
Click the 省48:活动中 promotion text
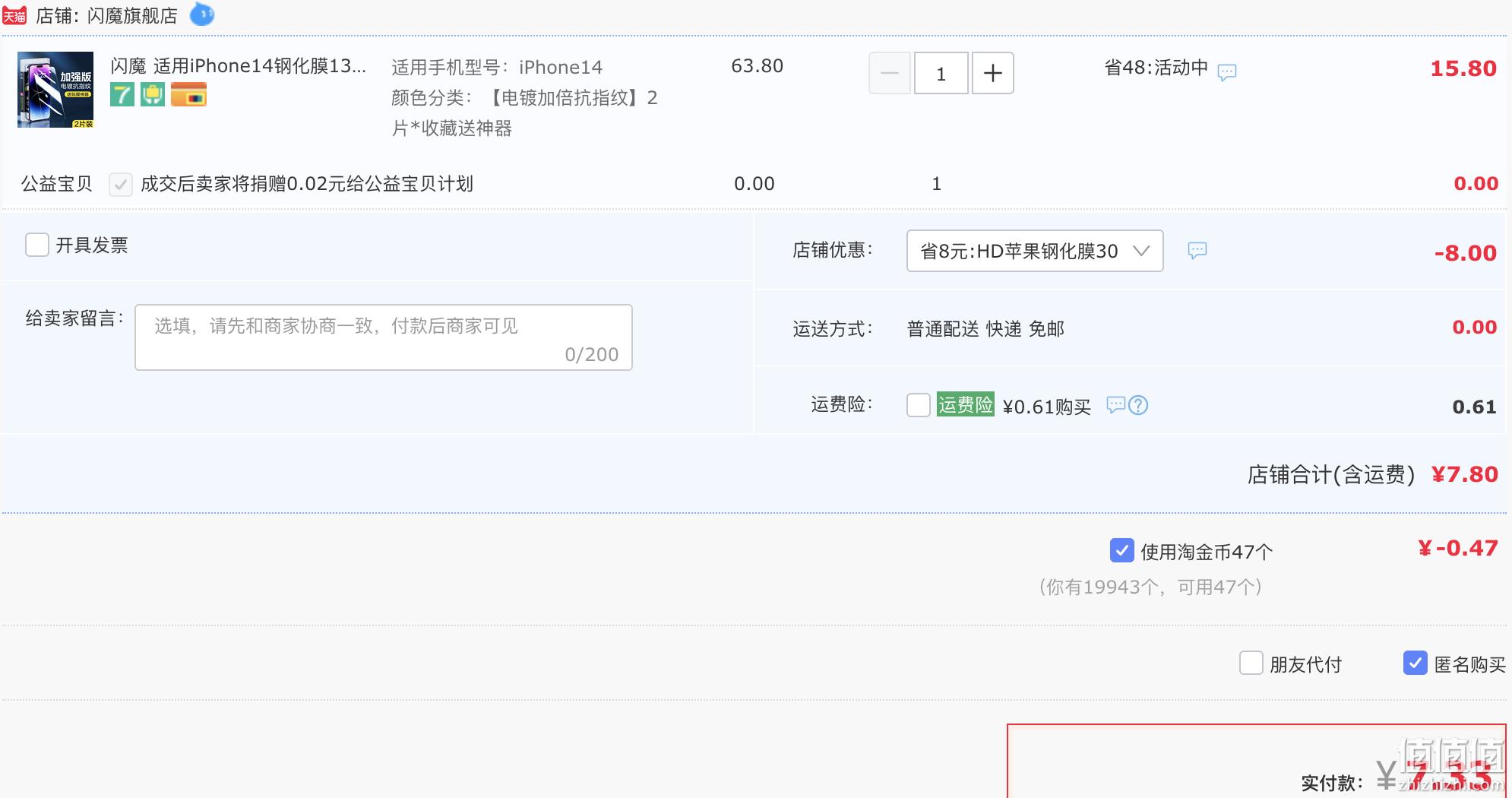tap(1156, 68)
